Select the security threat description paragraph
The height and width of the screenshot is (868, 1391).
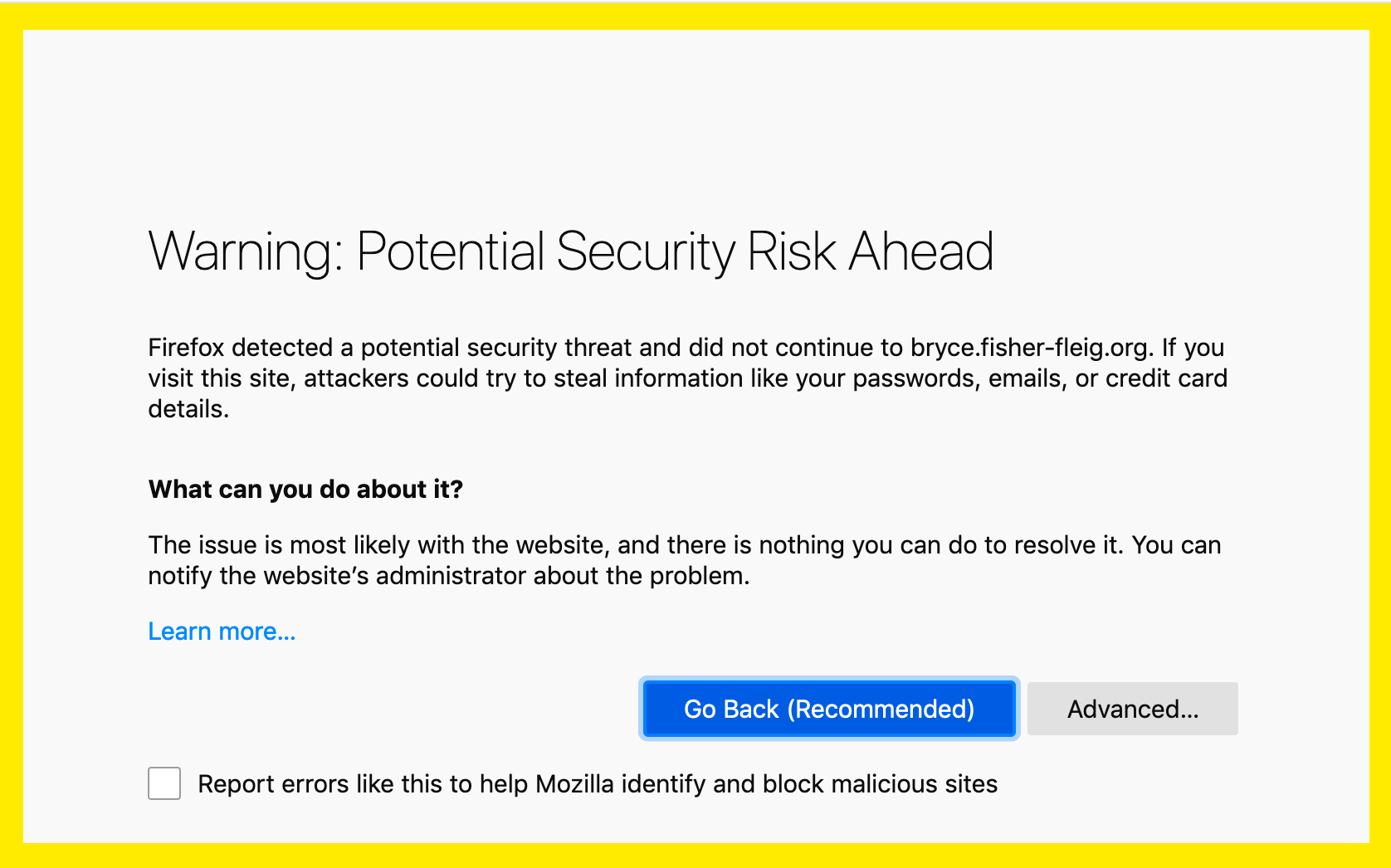pyautogui.click(x=687, y=378)
